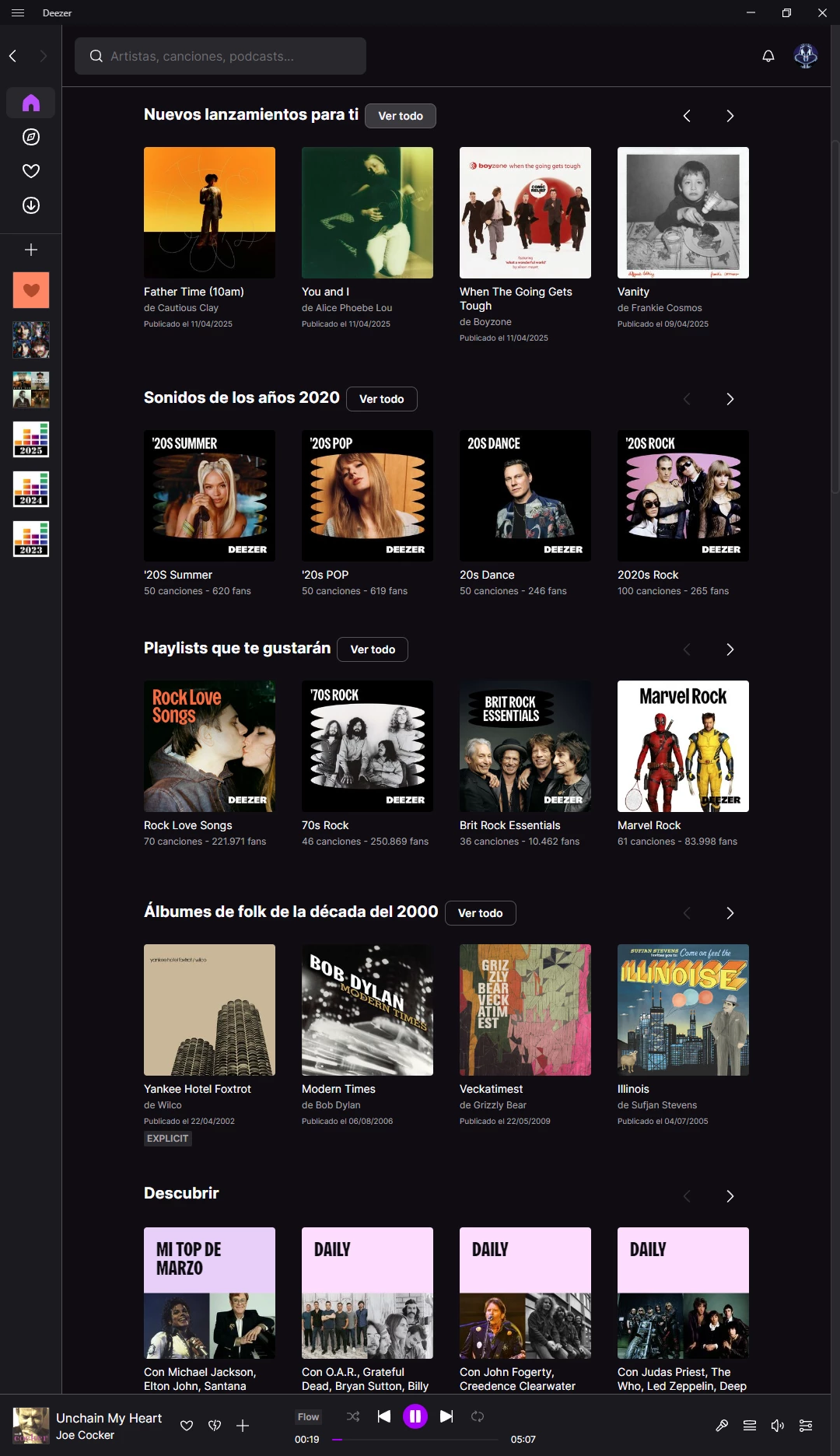Click the plus icon to create playlist
This screenshot has width=840, height=1456.
(31, 250)
